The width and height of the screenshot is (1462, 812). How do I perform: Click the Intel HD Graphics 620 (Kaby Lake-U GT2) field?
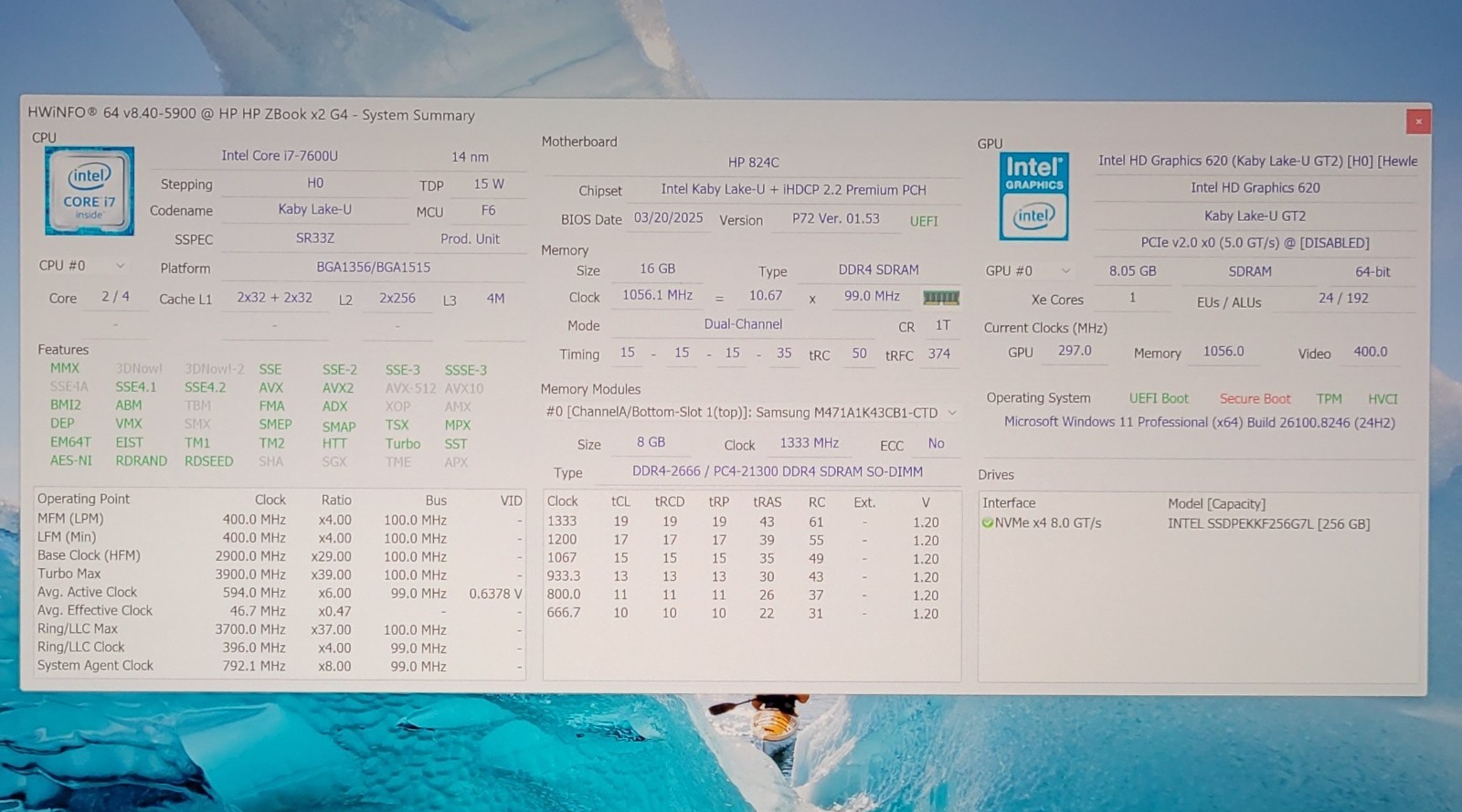point(1257,161)
